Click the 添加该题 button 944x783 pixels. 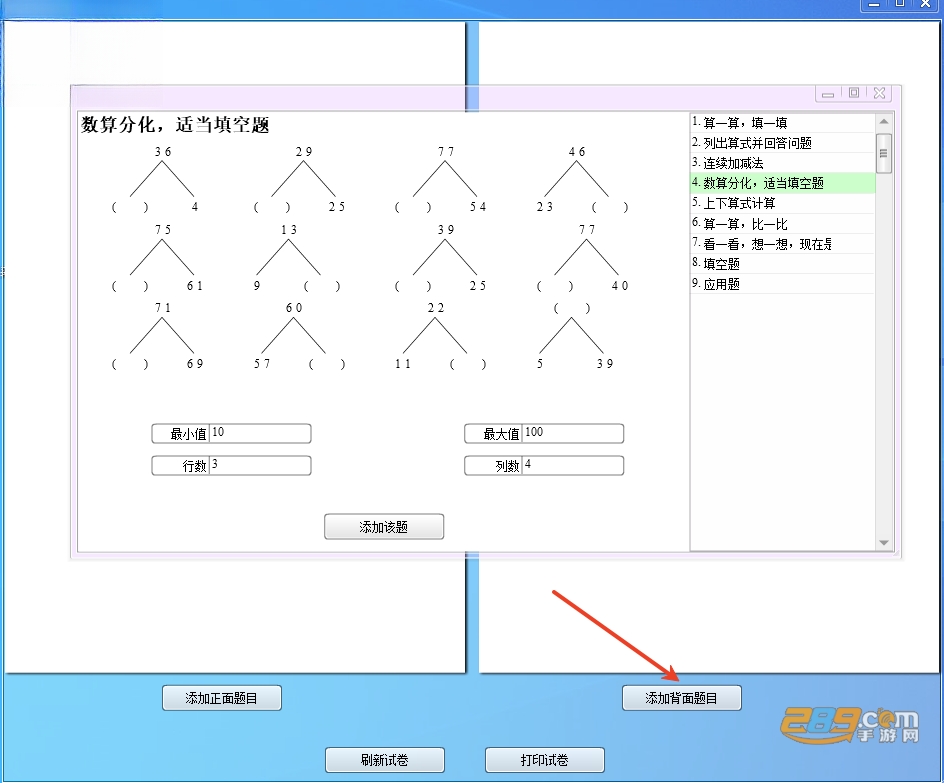(384, 527)
